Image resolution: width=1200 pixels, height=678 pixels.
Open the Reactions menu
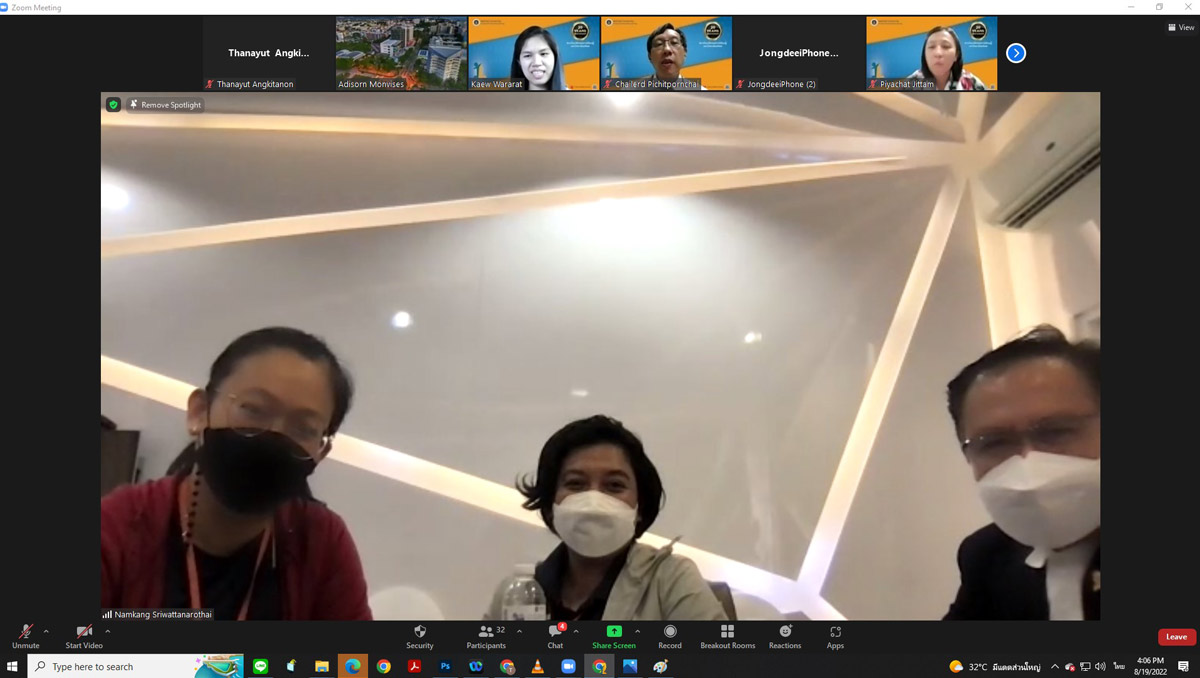[x=785, y=636]
